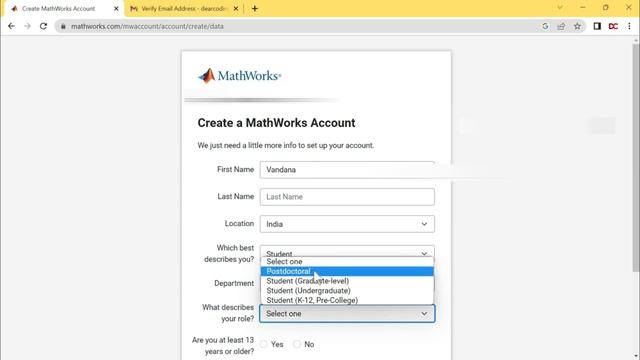
Task: Click the page vertical scrollbar
Action: [636, 157]
